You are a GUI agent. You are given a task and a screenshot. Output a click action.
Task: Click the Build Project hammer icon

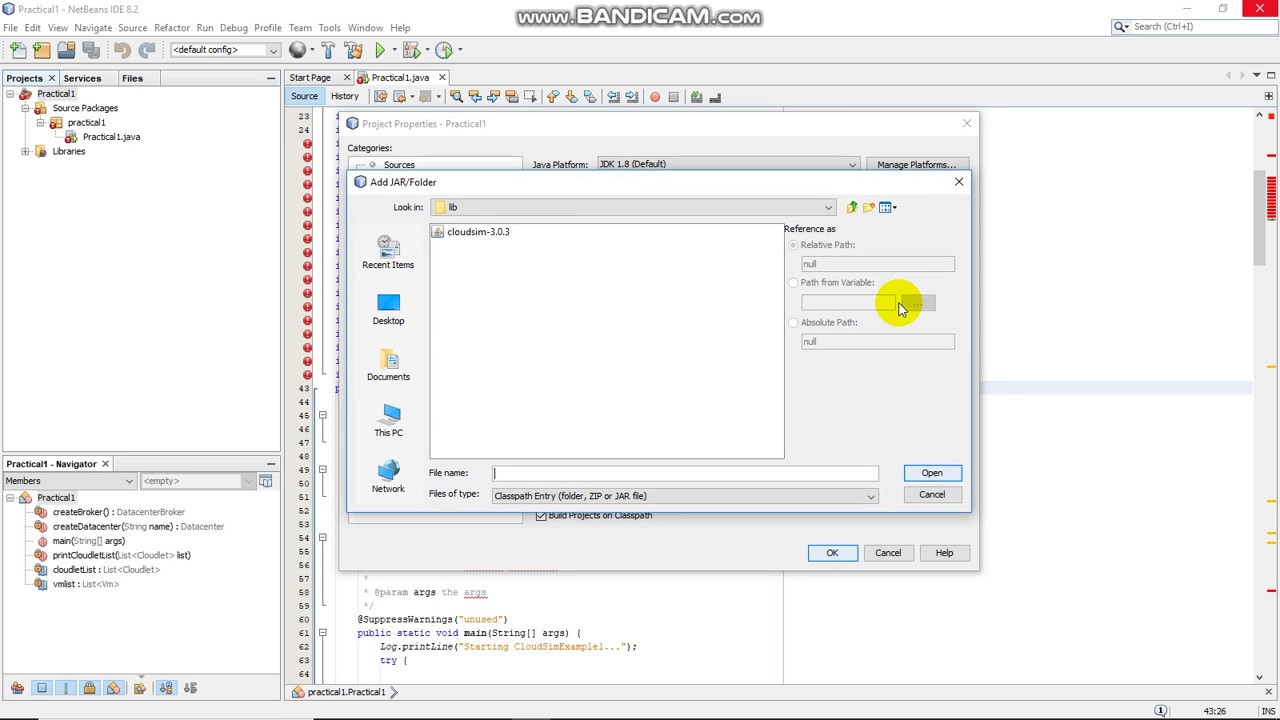click(328, 50)
